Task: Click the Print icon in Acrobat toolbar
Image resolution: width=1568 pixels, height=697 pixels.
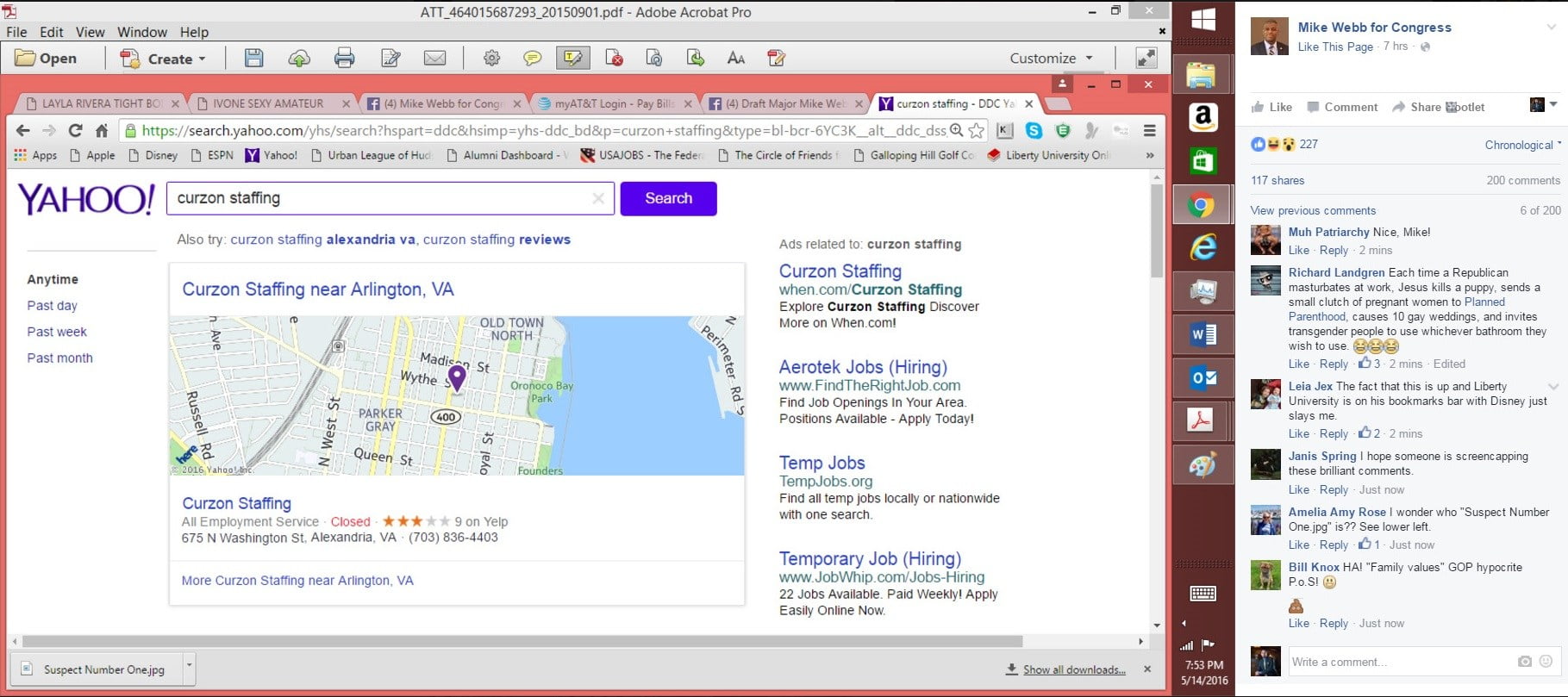Action: point(344,58)
